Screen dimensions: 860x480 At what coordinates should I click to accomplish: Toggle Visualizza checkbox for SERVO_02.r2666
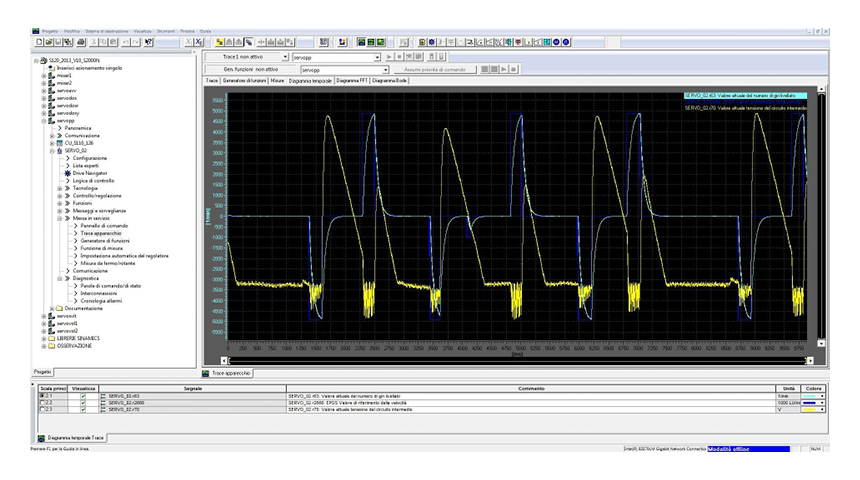(83, 403)
